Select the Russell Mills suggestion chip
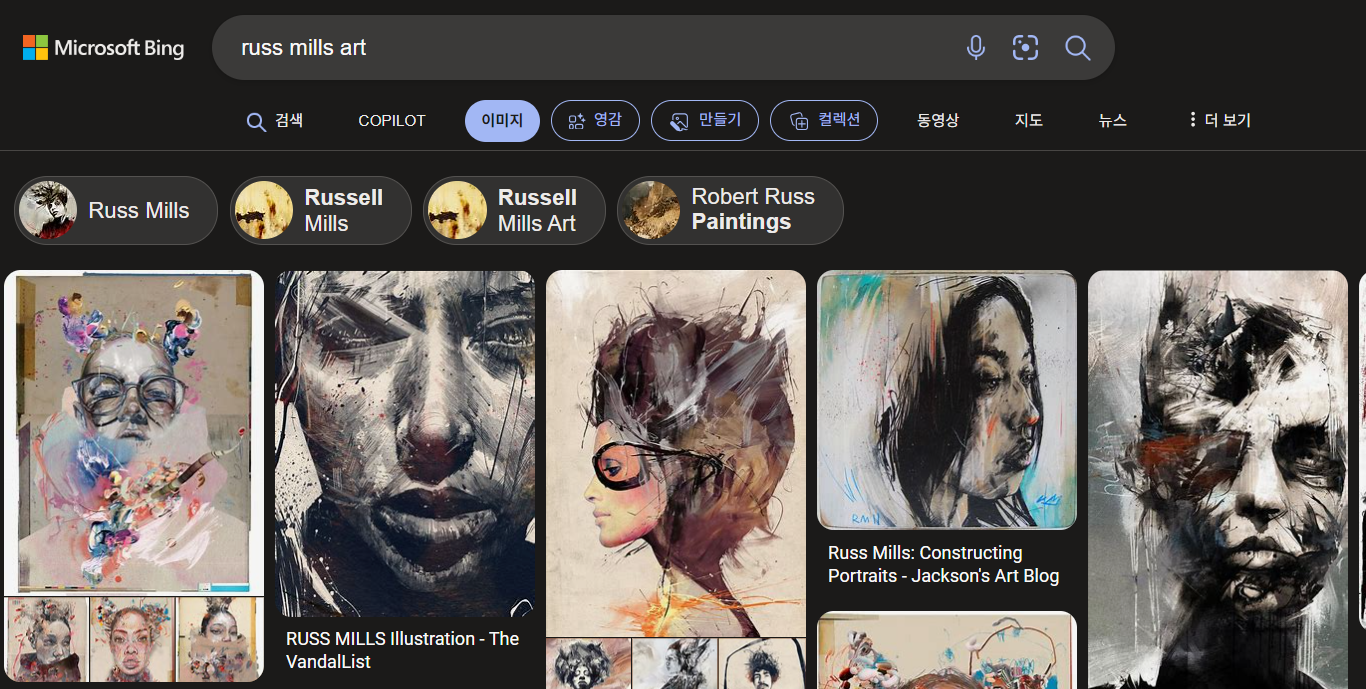This screenshot has height=689, width=1366. tap(321, 210)
